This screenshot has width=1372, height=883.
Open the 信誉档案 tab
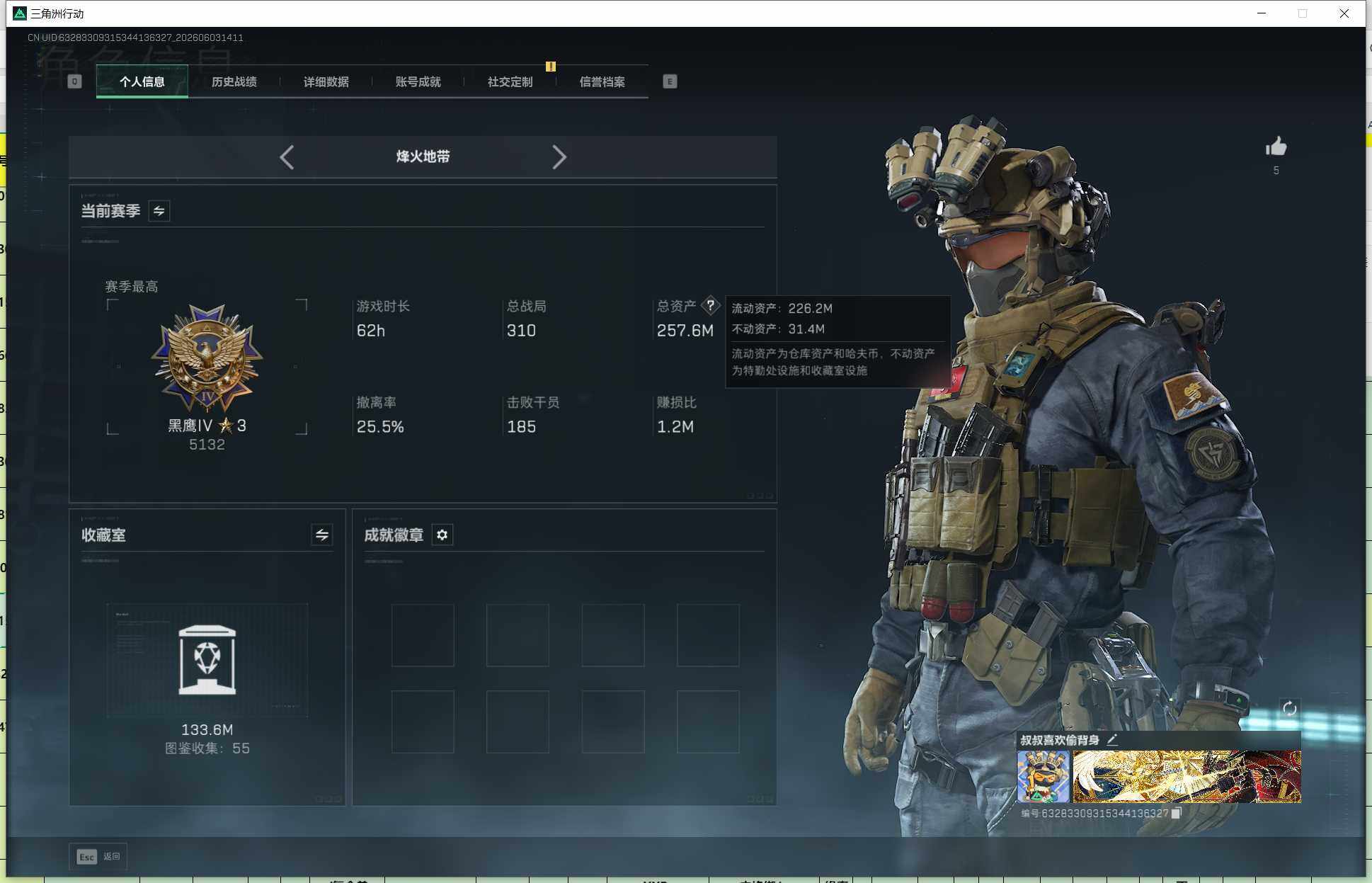point(602,81)
